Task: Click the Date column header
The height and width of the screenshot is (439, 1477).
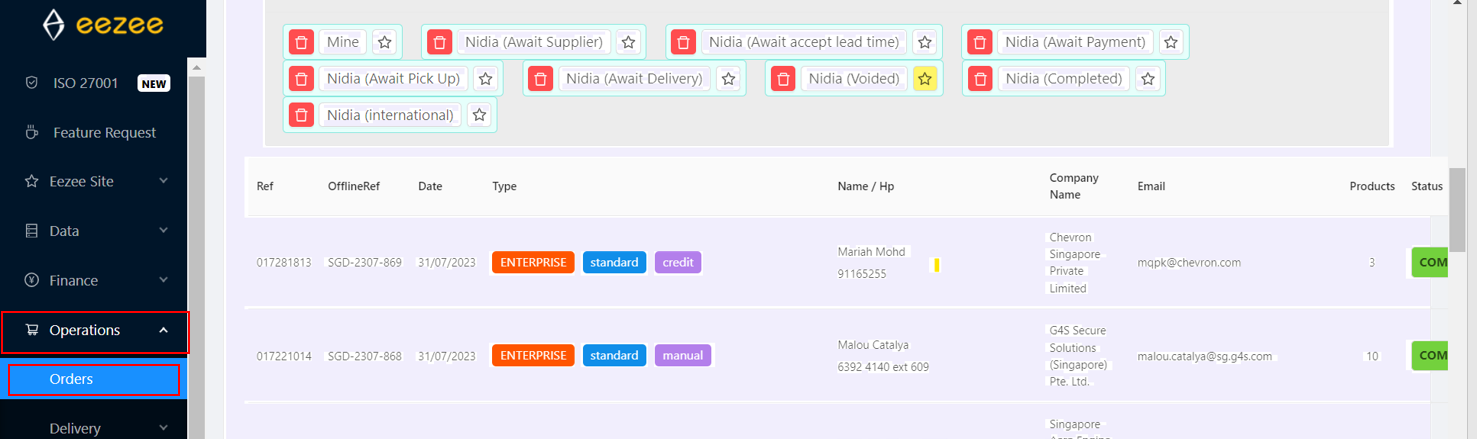Action: [430, 186]
